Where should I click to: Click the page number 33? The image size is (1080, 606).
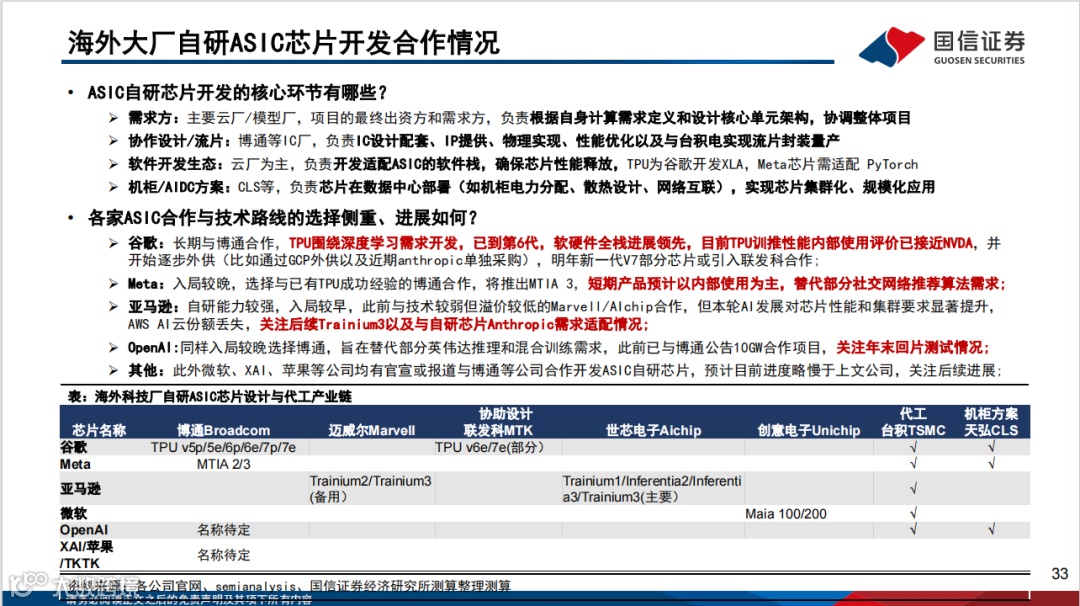click(1060, 574)
